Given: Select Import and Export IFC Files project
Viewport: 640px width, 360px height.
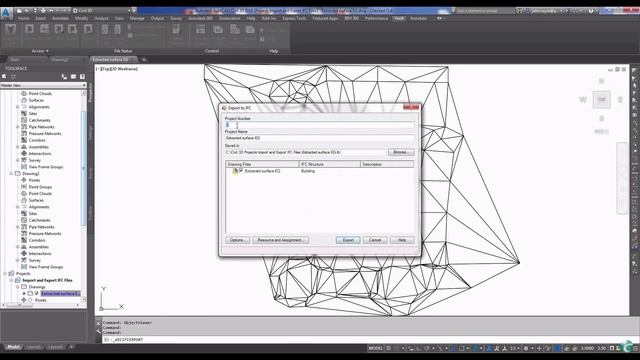Looking at the screenshot, I should [x=47, y=280].
